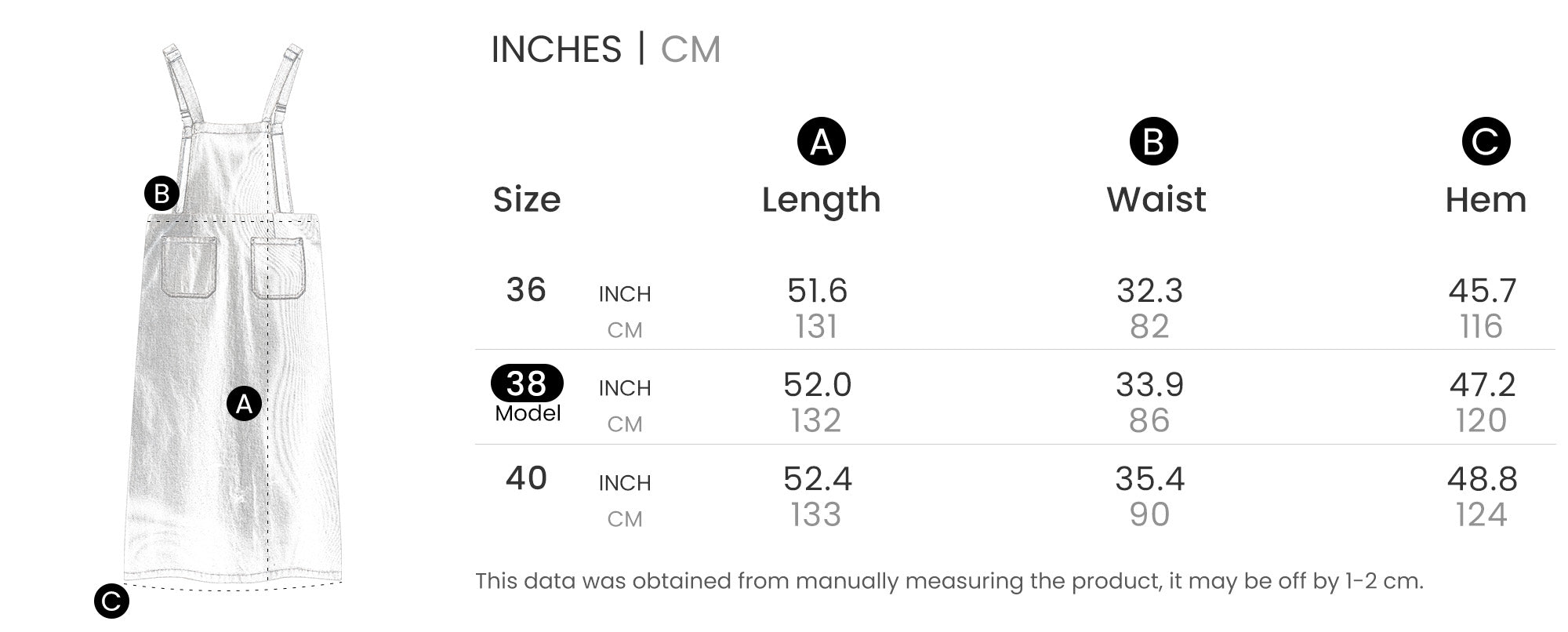
Task: Click the 52.0 length value for size 38
Action: click(x=817, y=385)
